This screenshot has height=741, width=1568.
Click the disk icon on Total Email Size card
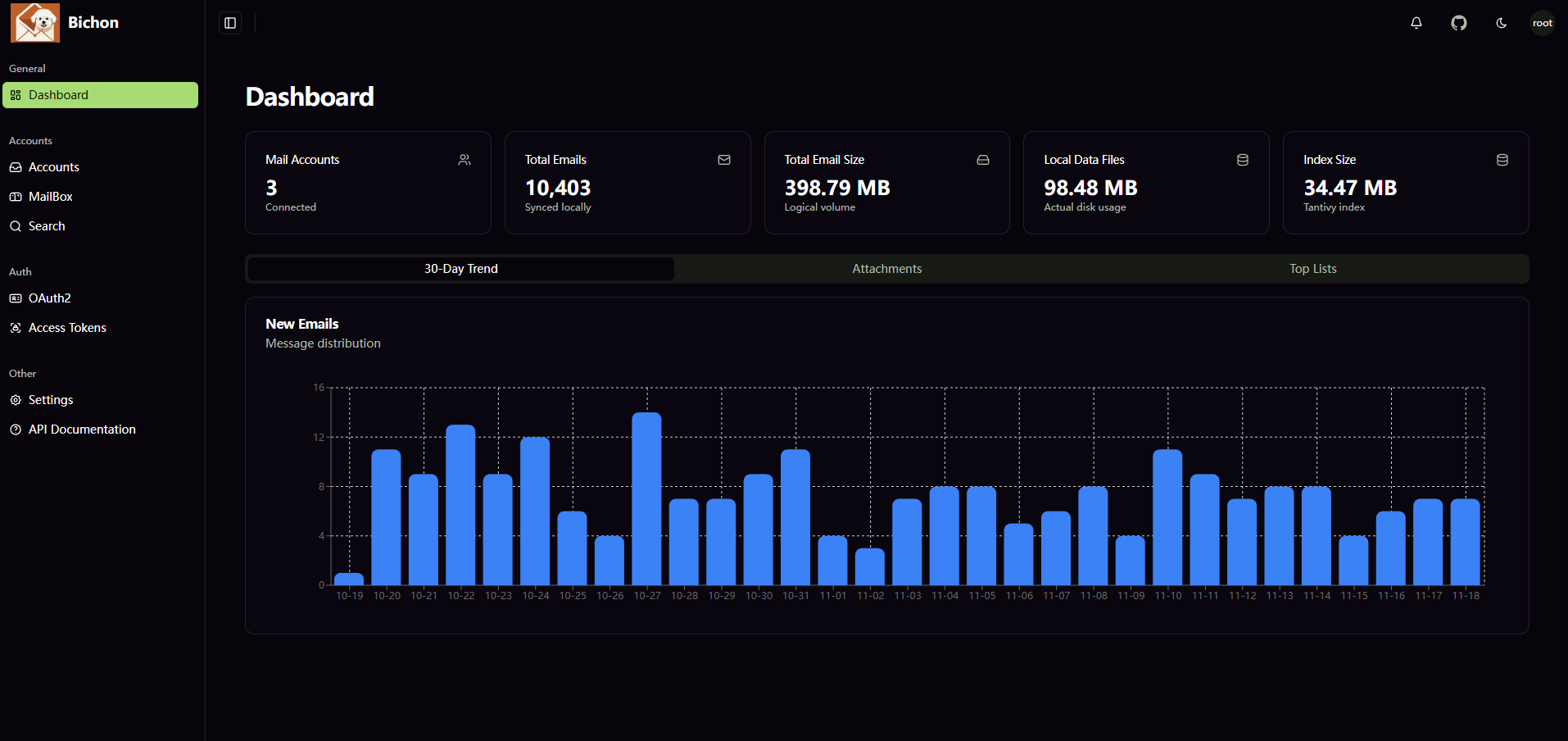click(983, 160)
